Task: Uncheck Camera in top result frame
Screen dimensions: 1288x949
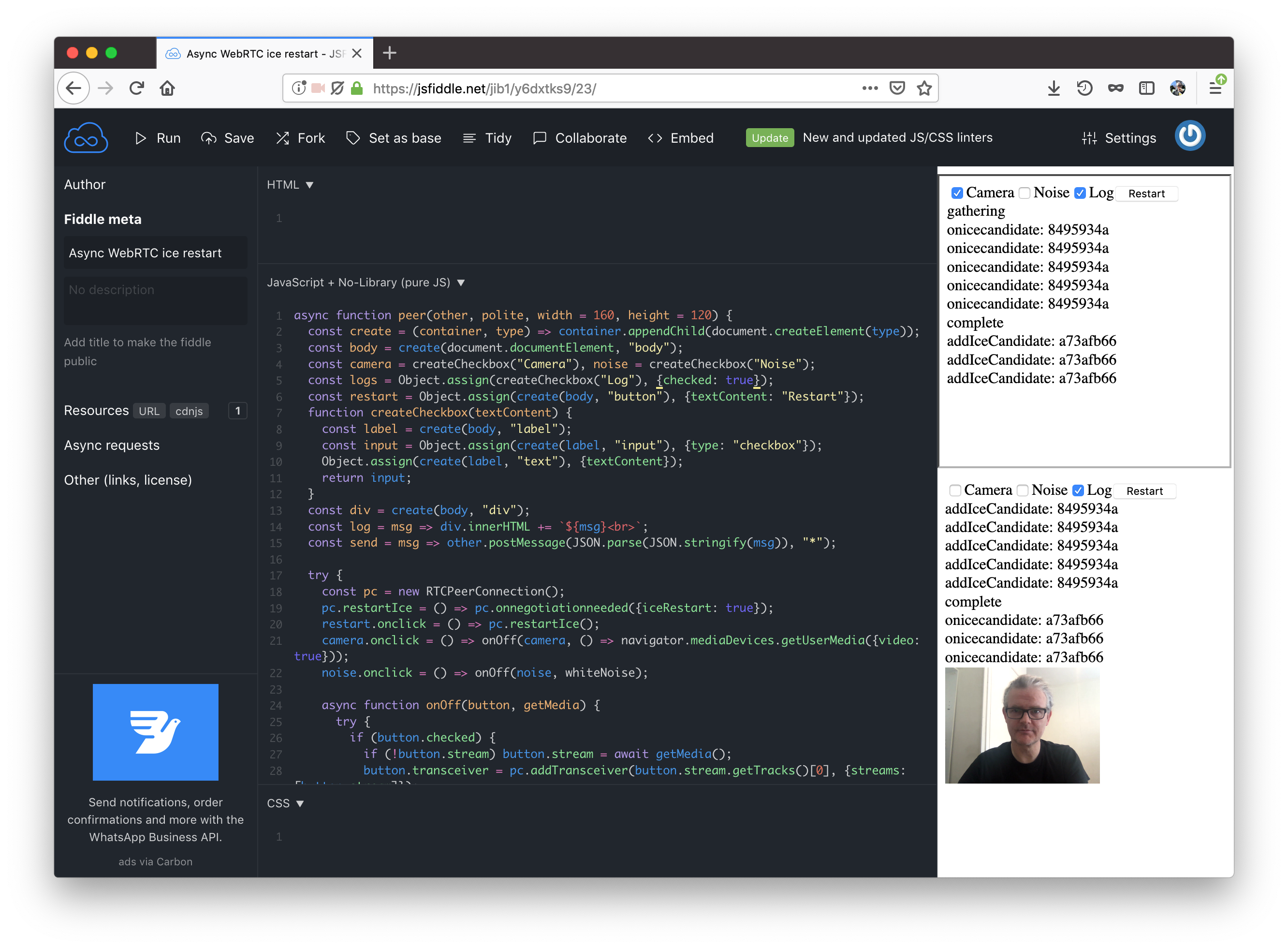Action: point(957,193)
